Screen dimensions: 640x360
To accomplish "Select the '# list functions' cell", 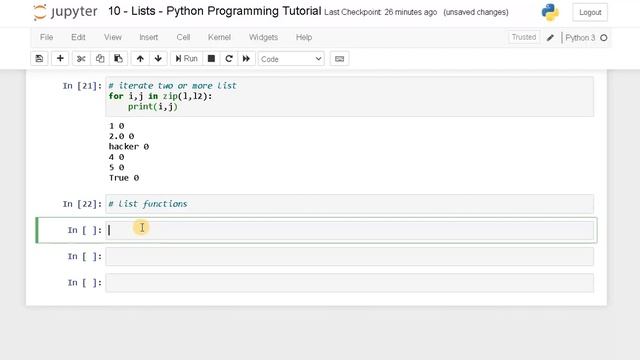I will [x=349, y=204].
